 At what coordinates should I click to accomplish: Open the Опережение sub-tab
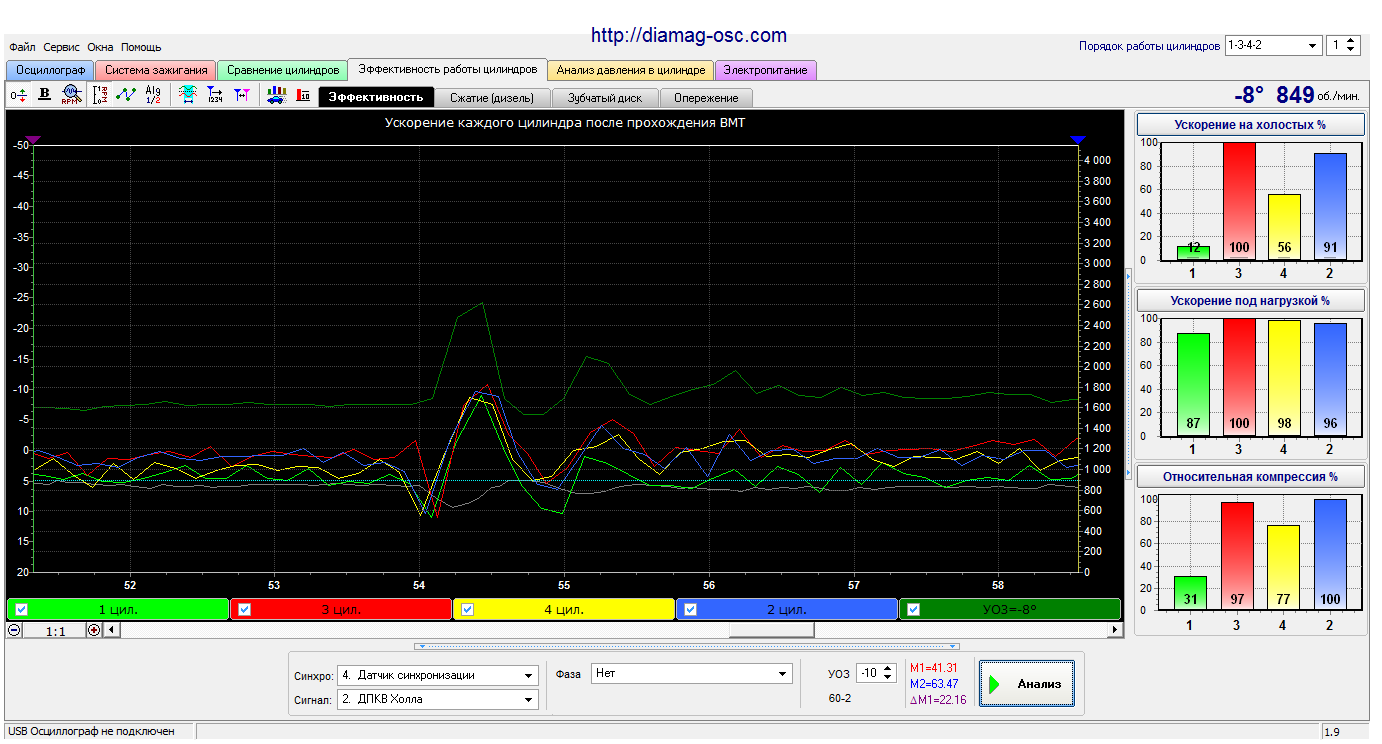[706, 98]
